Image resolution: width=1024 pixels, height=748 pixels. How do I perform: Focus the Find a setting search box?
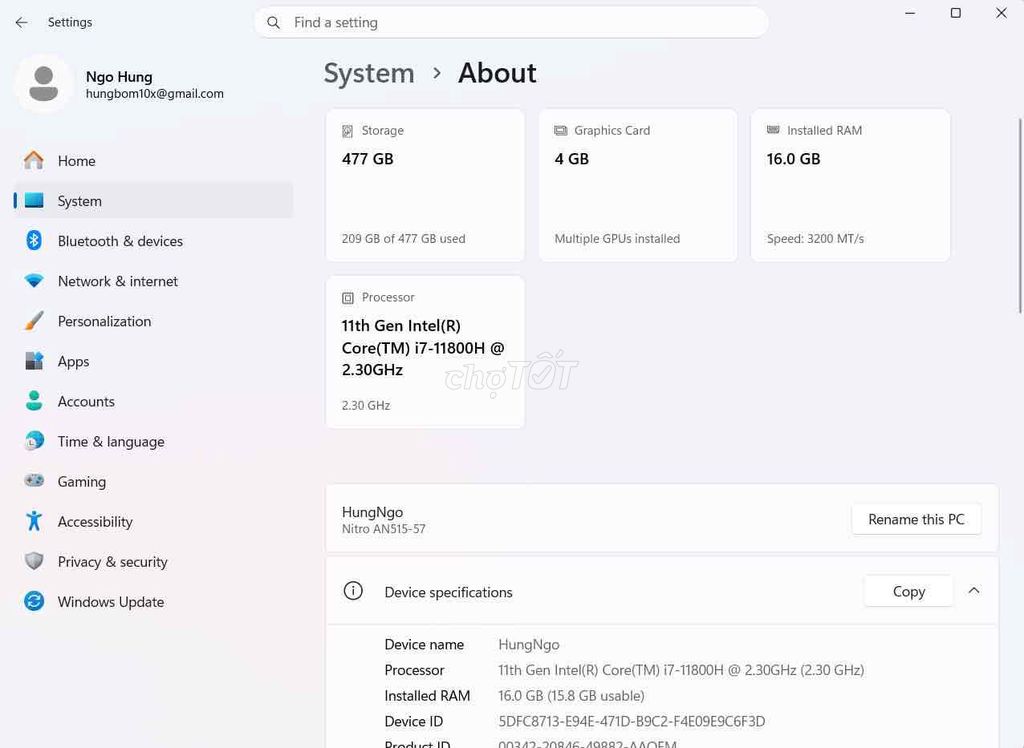point(511,23)
